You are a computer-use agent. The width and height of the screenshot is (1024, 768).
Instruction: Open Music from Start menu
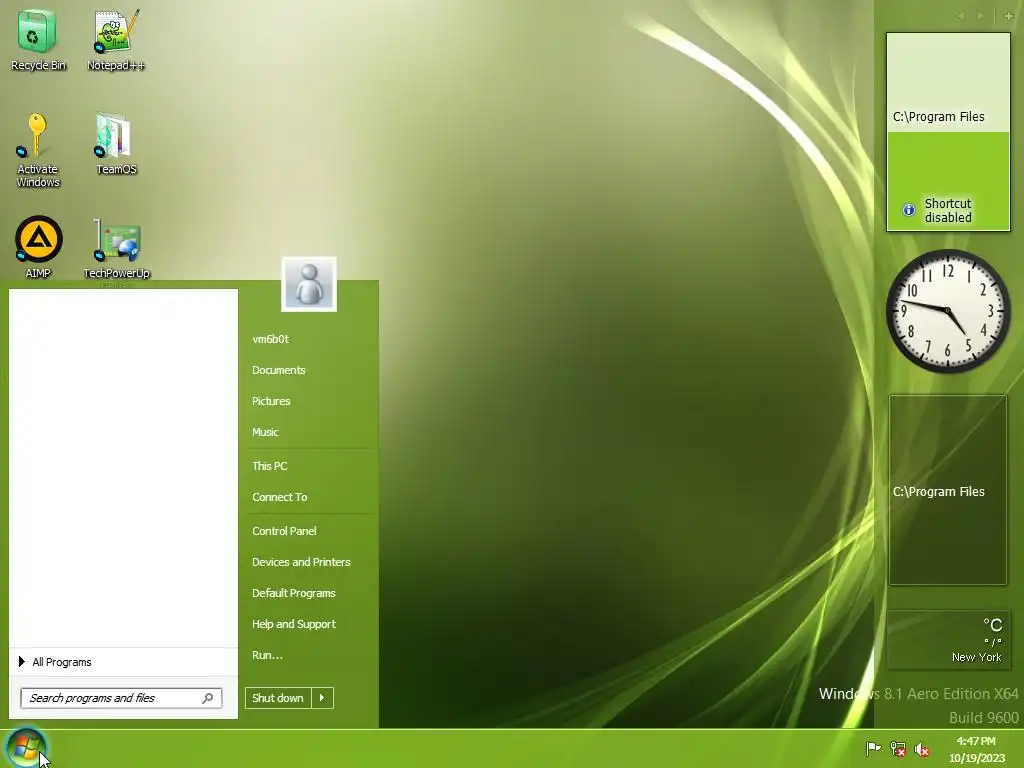point(265,432)
